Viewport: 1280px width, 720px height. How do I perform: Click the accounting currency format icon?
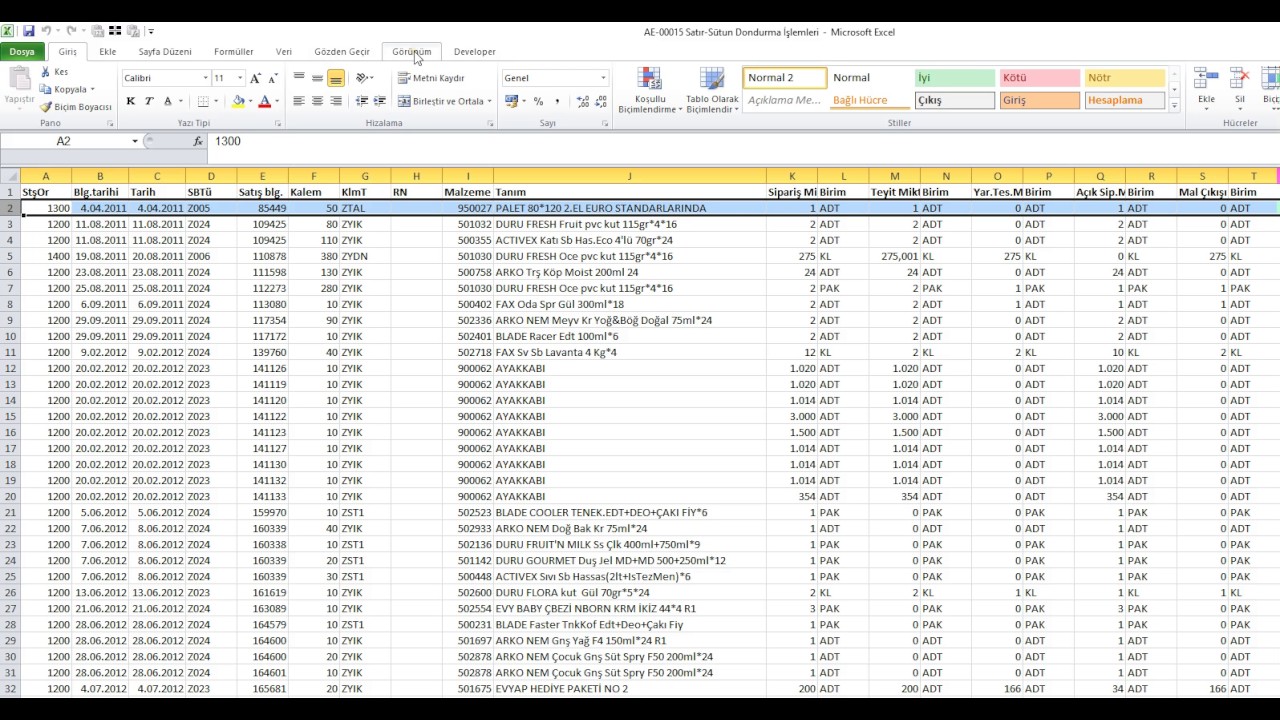(511, 101)
